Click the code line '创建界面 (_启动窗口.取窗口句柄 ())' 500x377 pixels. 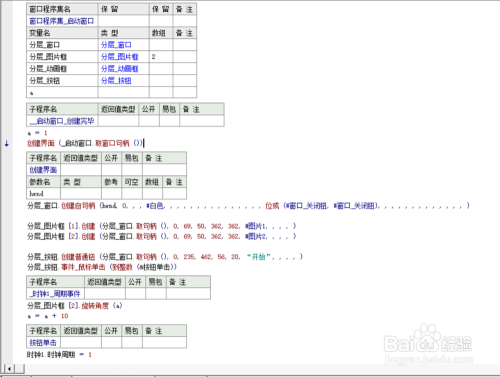(85, 143)
